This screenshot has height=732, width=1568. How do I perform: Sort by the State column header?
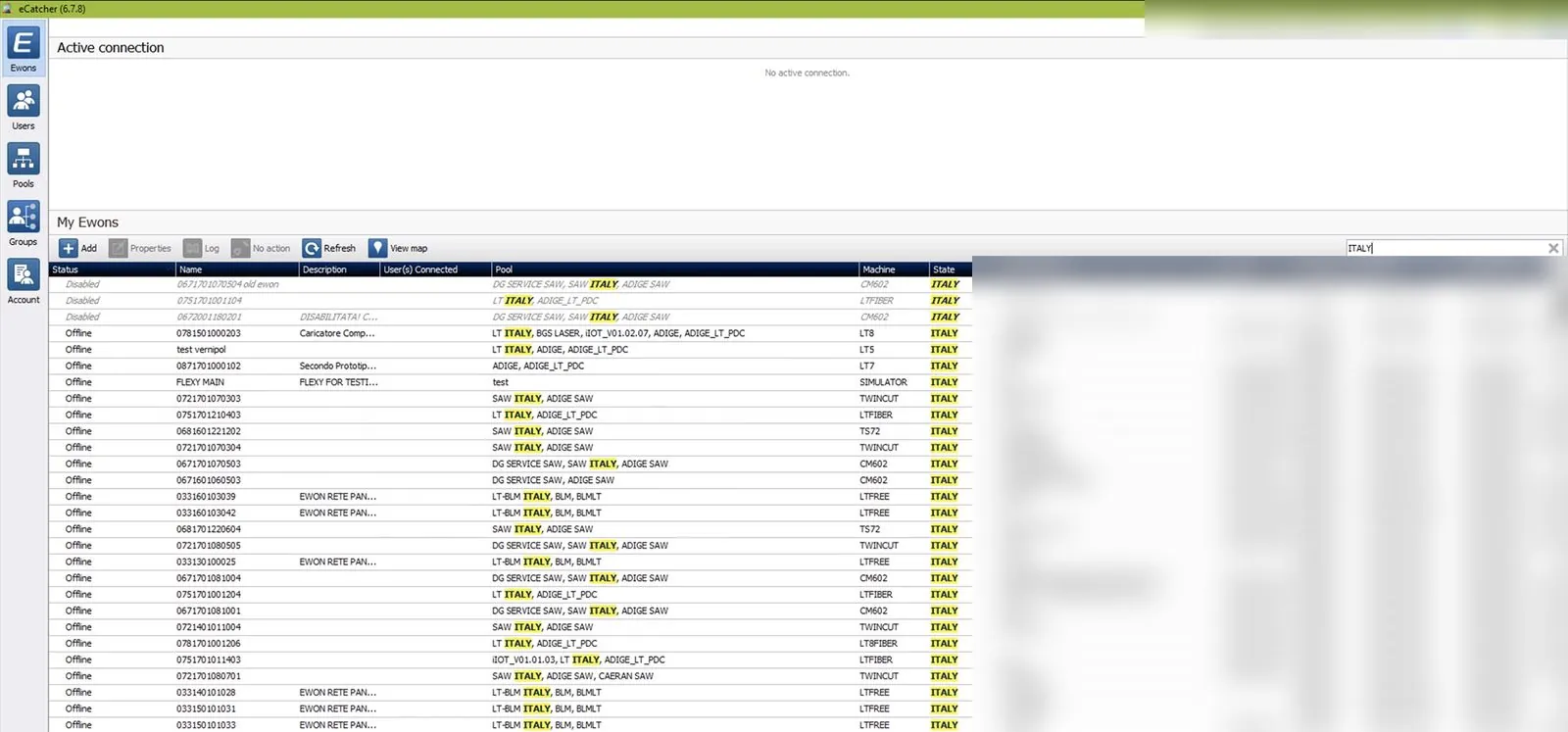click(x=950, y=269)
